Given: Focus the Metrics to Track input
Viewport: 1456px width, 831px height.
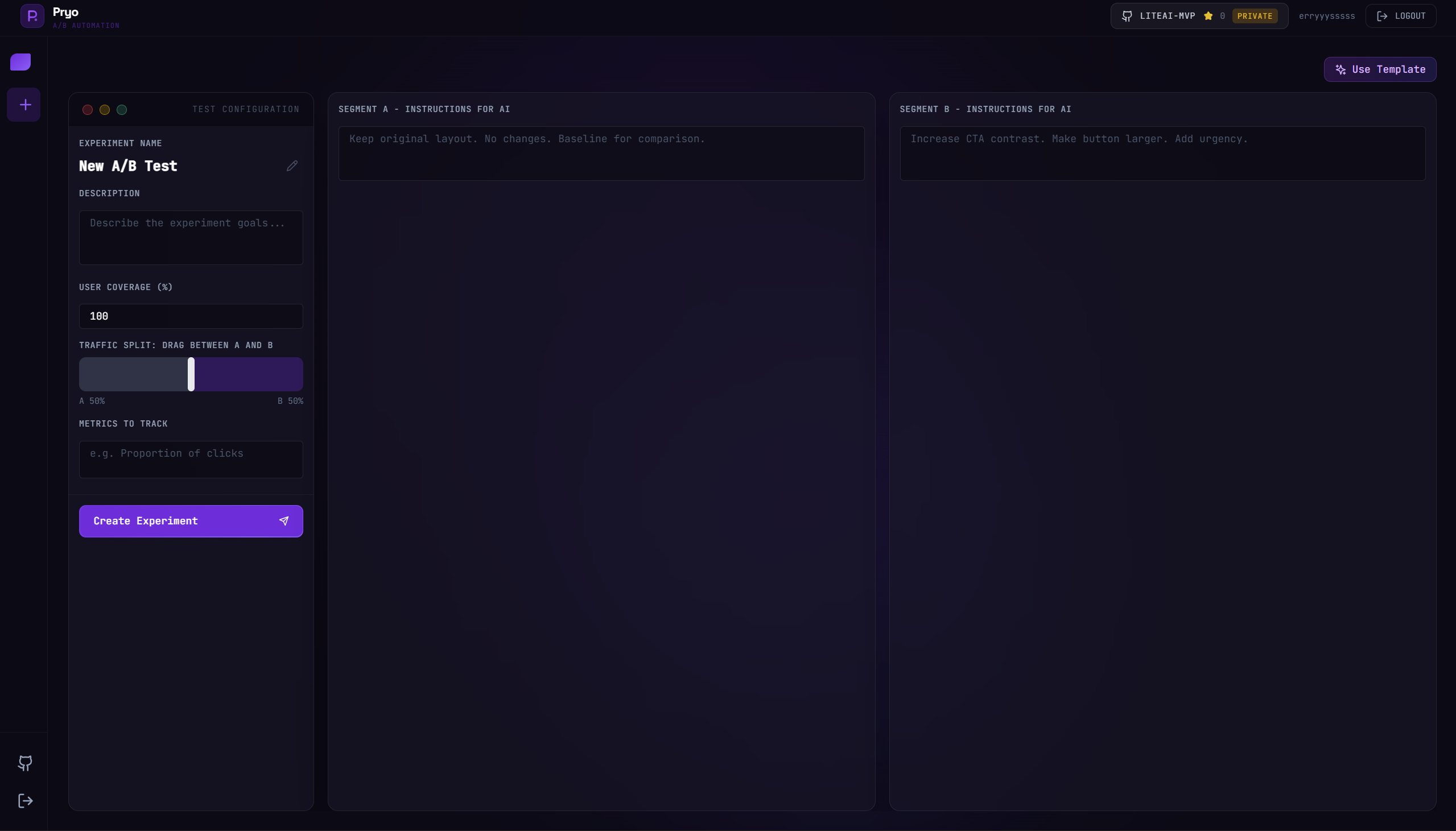Looking at the screenshot, I should click(191, 459).
